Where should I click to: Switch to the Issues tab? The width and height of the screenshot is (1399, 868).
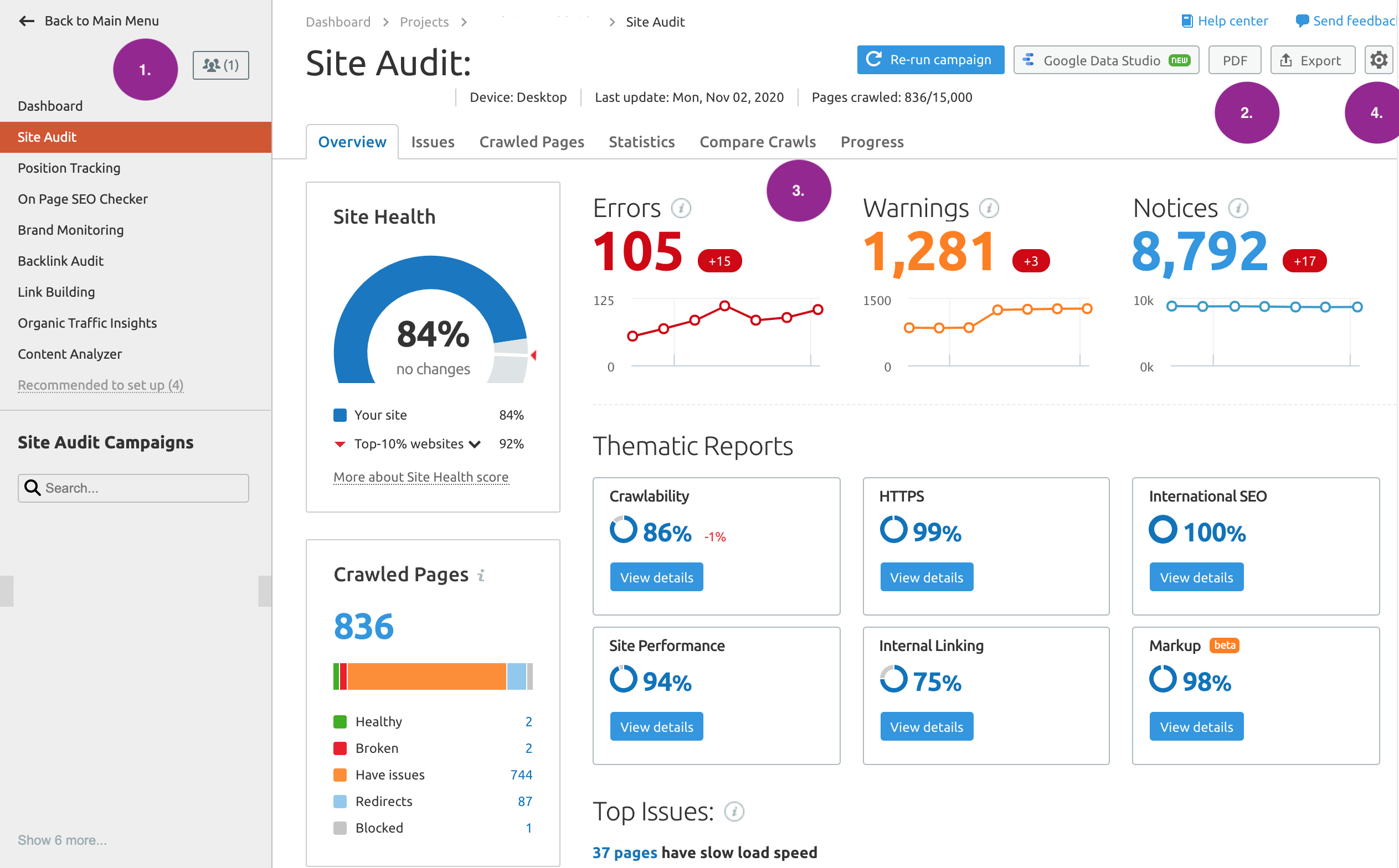click(433, 142)
